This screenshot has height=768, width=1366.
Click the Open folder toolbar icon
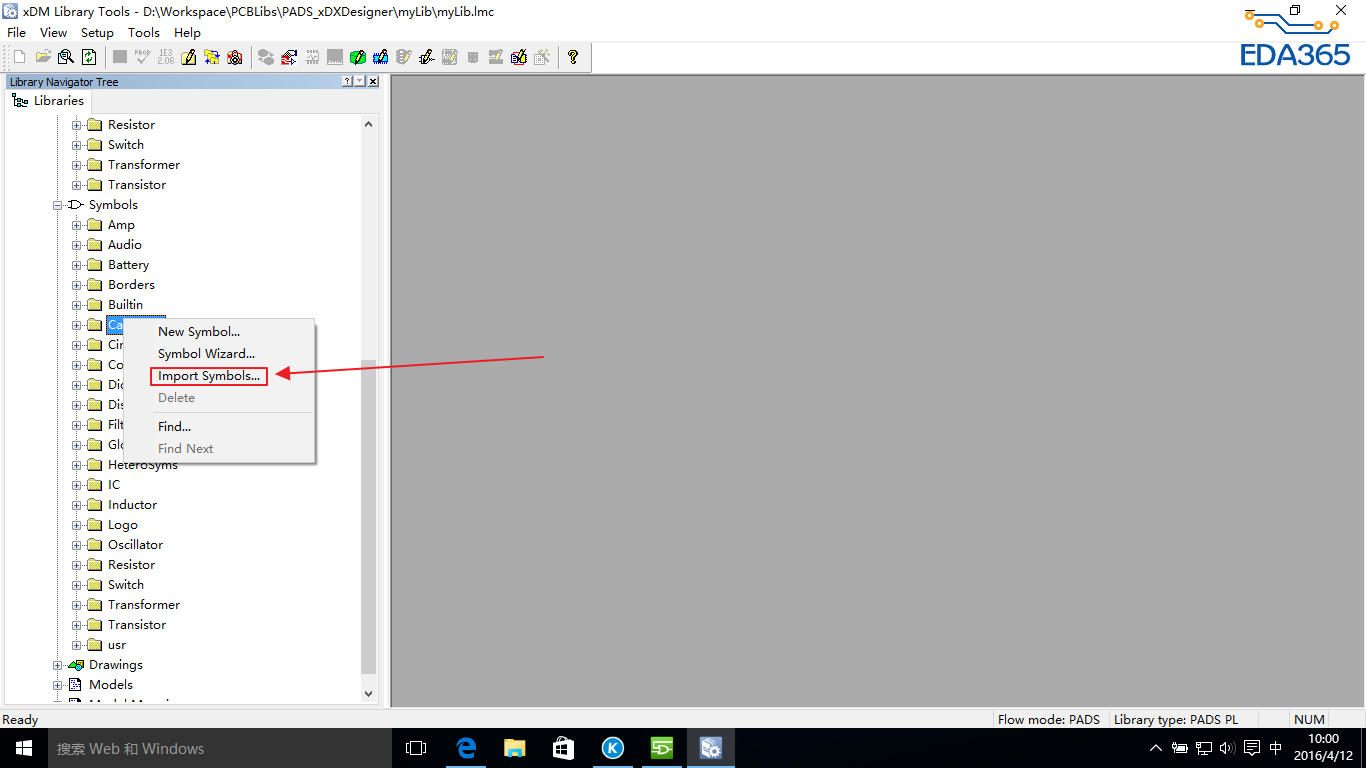click(43, 57)
